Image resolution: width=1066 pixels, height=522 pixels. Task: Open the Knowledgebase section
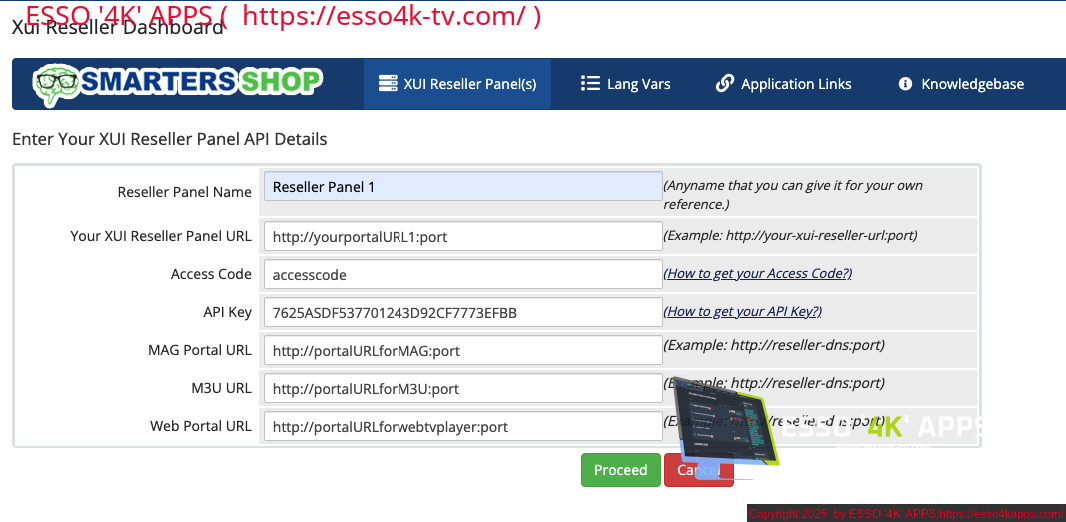pos(961,84)
